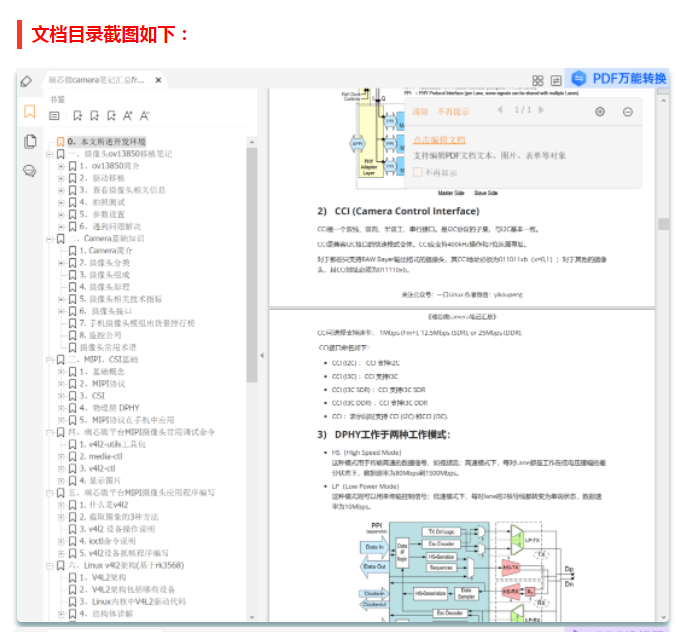Select bookmark 5. 参数设置
Viewport: 677px width, 632px height.
click(102, 215)
